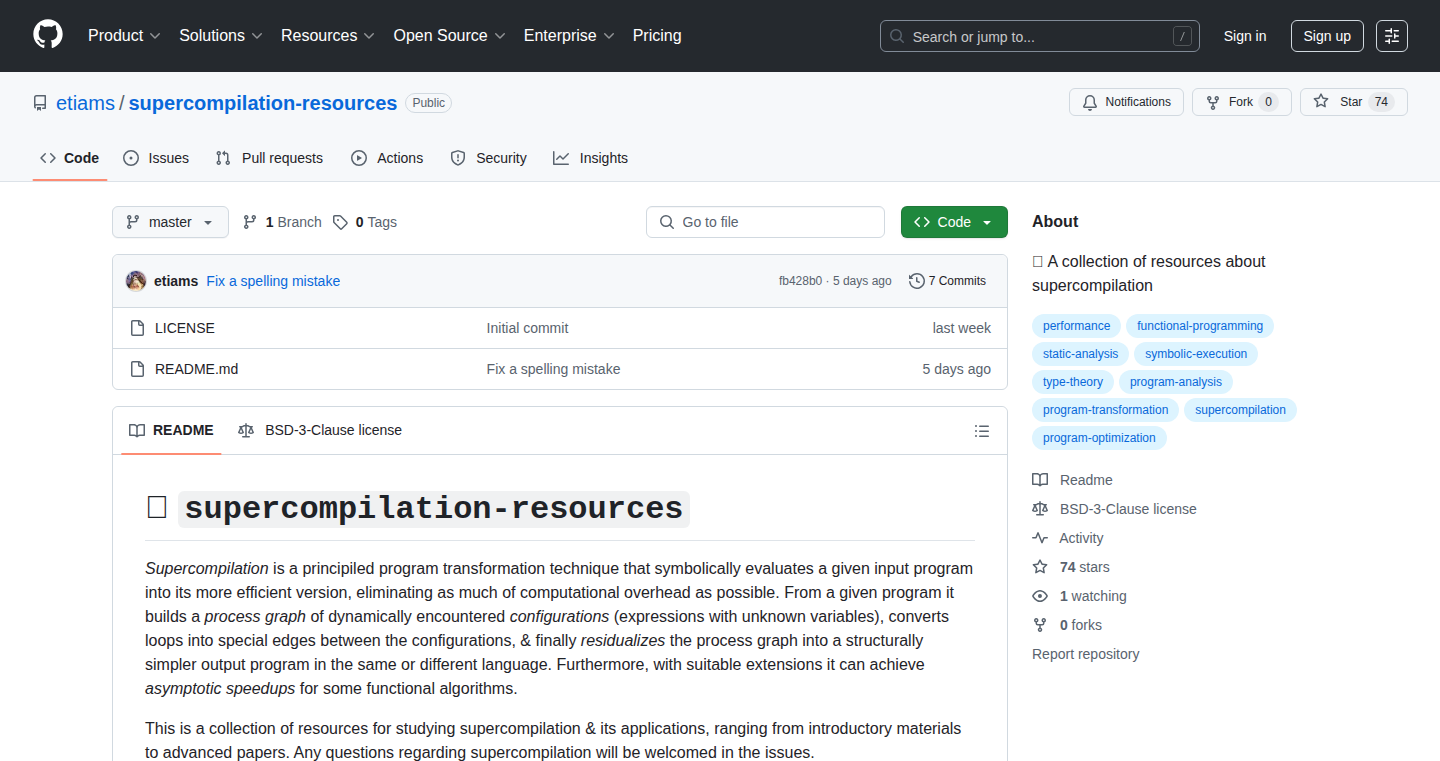Open the master branch dropdown

pos(170,222)
